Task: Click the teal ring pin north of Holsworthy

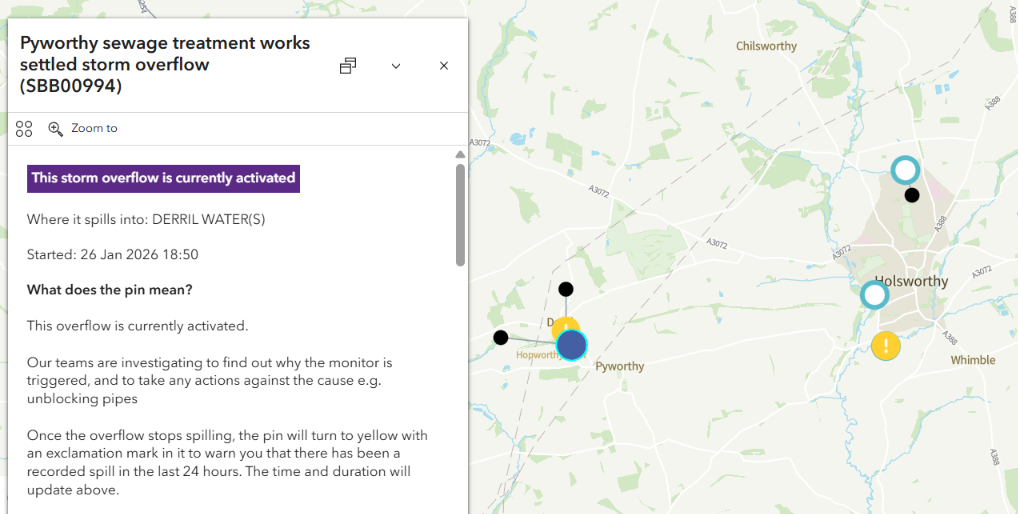Action: [905, 170]
